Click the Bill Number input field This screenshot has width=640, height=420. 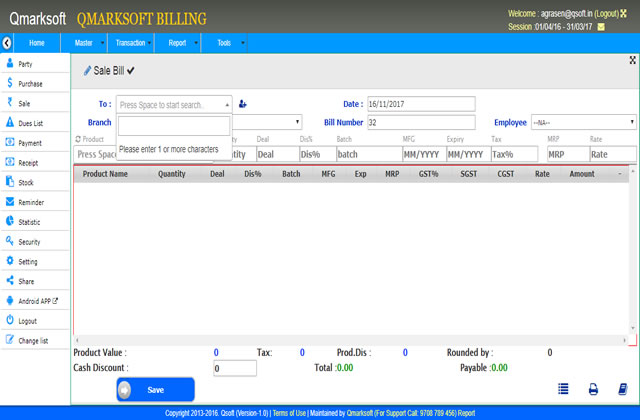[421, 122]
